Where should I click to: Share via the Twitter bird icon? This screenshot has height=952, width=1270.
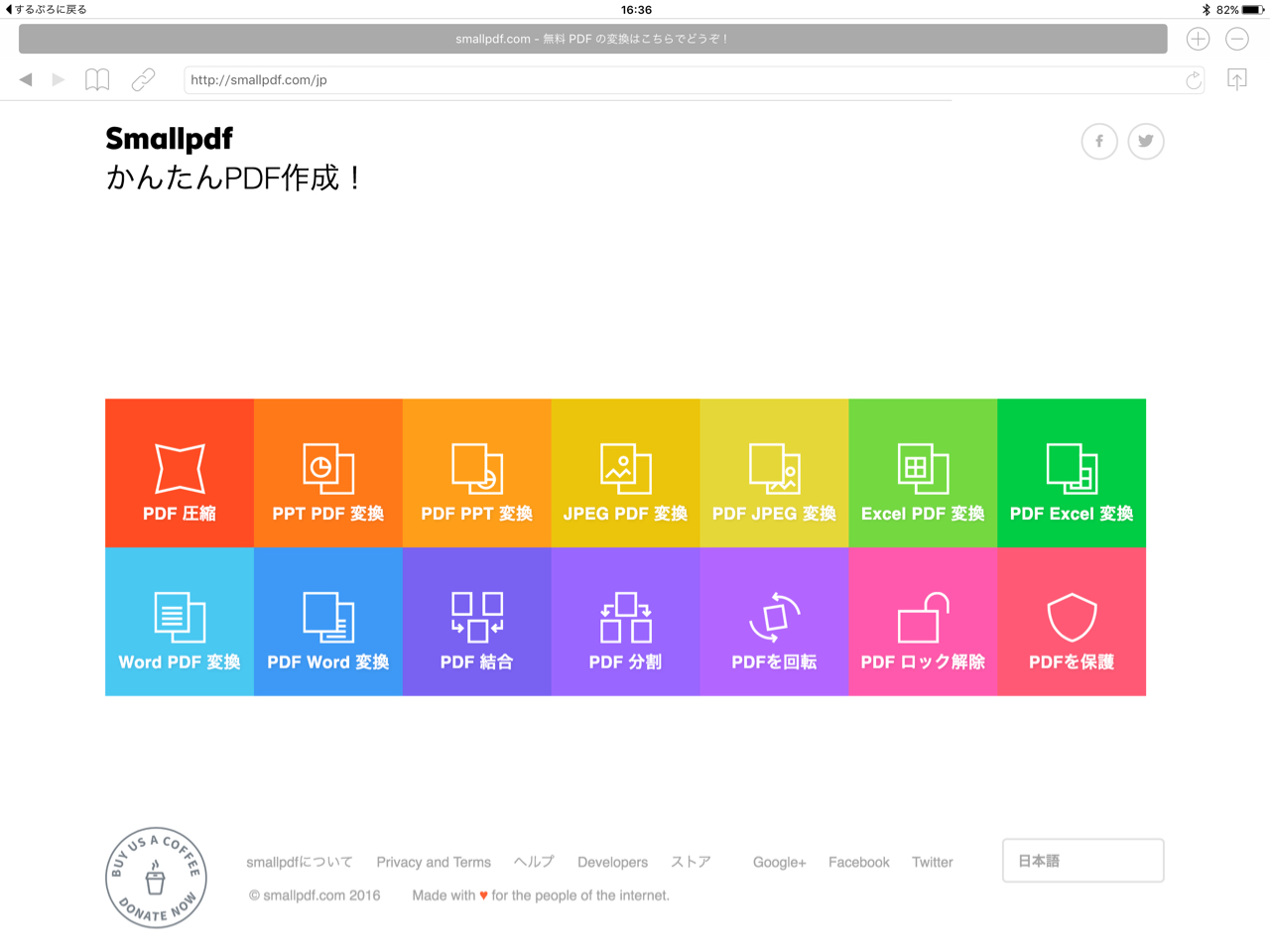(1146, 141)
